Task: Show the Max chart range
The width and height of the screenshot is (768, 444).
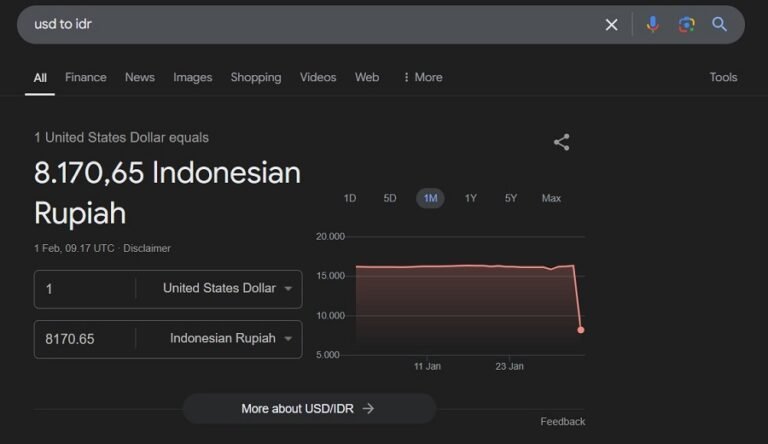Action: 551,198
